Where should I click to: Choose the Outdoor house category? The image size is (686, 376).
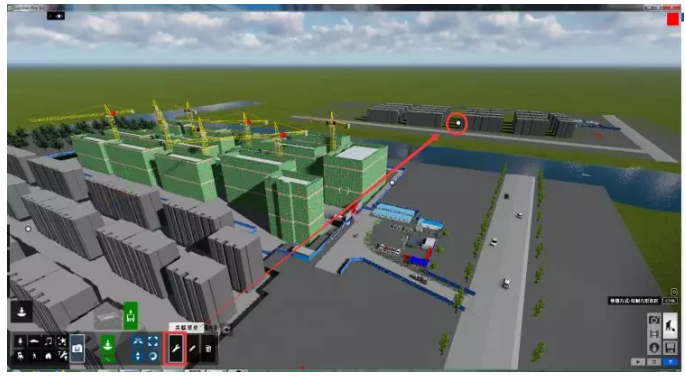(x=48, y=355)
